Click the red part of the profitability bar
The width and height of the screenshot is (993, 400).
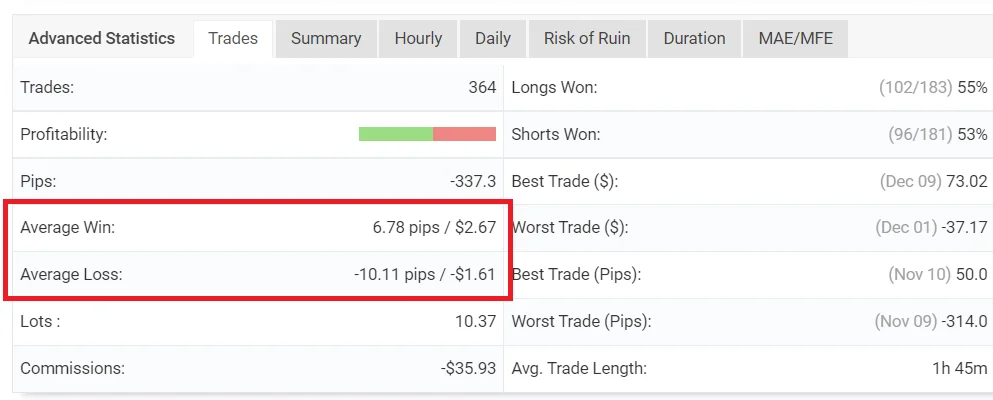click(x=464, y=134)
